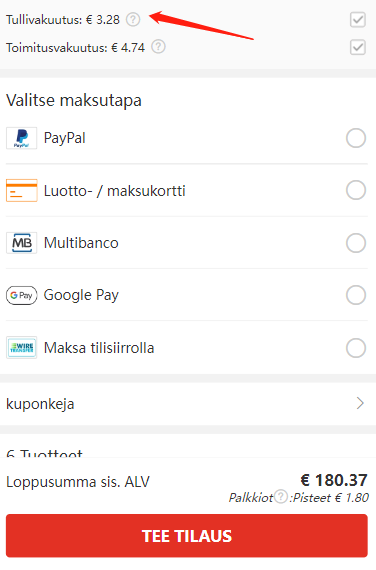
Task: Click the Wire Transfer logo icon
Action: (21, 348)
